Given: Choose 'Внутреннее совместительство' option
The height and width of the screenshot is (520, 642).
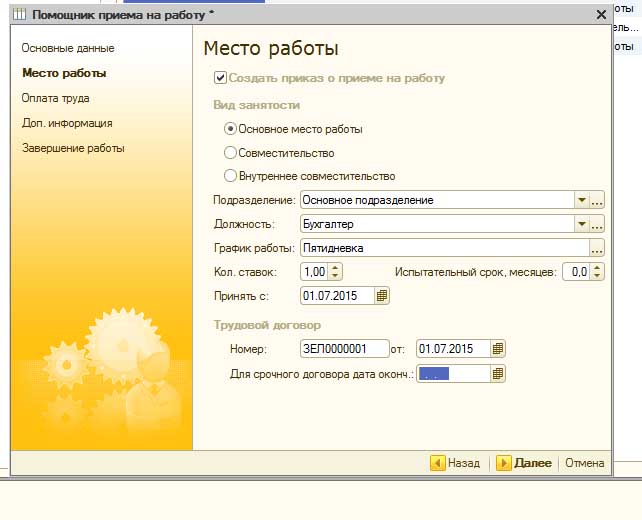Looking at the screenshot, I should tap(231, 176).
